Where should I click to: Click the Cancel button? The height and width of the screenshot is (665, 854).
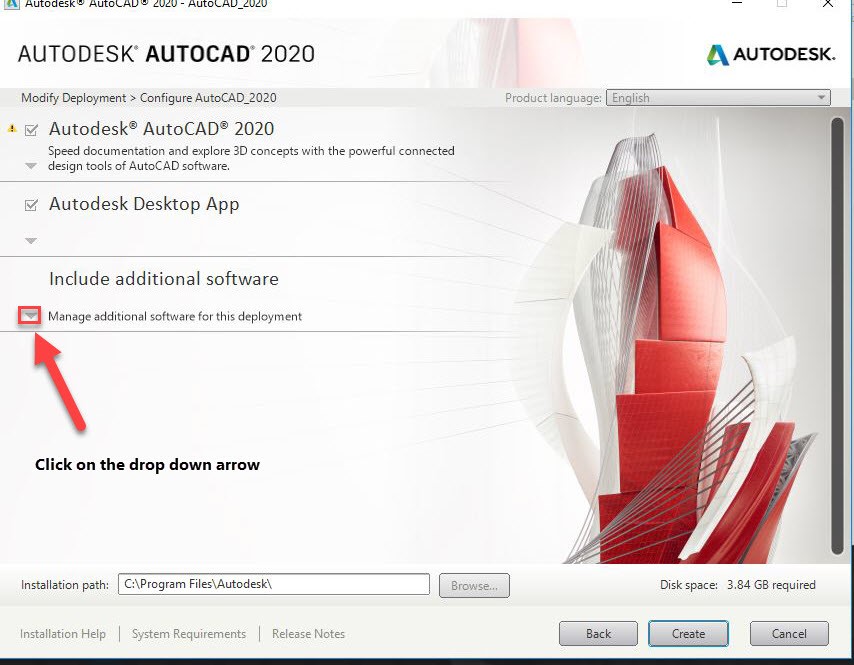pyautogui.click(x=789, y=634)
